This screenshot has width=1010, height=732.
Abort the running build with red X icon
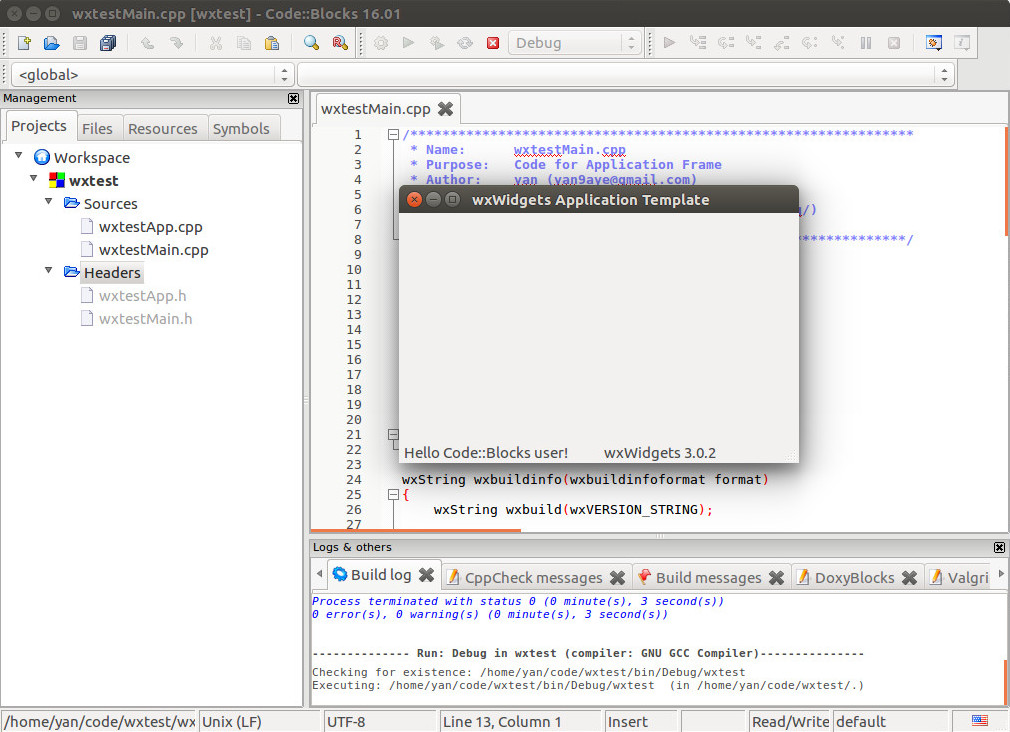[493, 43]
